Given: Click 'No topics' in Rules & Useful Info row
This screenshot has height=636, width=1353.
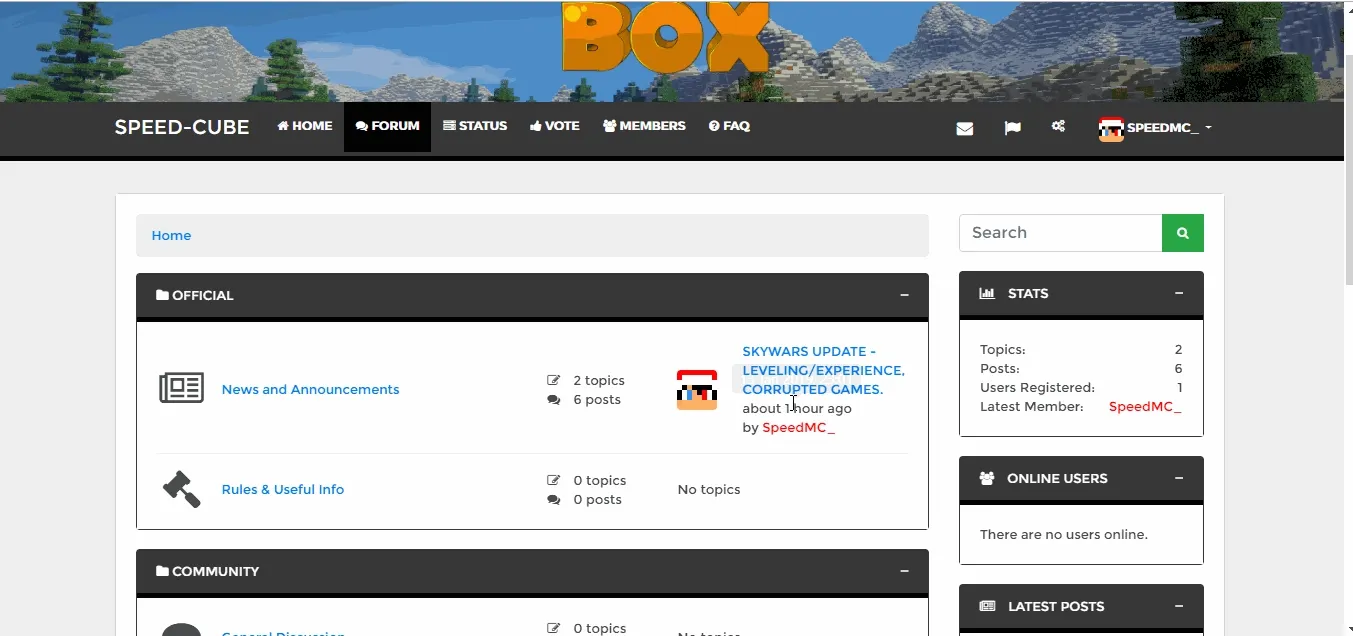Looking at the screenshot, I should pyautogui.click(x=709, y=489).
